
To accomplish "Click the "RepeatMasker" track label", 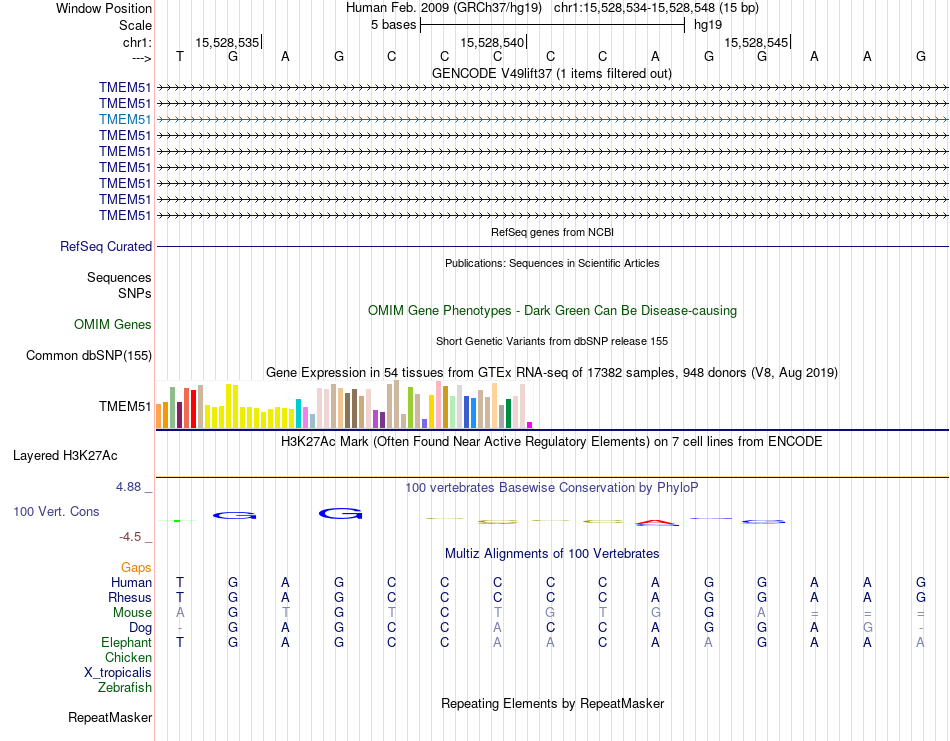I will point(110,718).
